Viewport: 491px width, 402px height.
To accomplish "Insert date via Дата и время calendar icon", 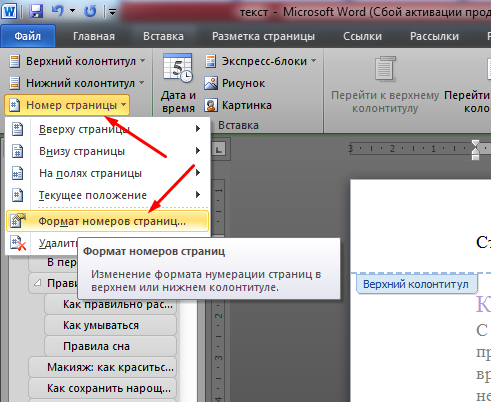I will [x=178, y=68].
